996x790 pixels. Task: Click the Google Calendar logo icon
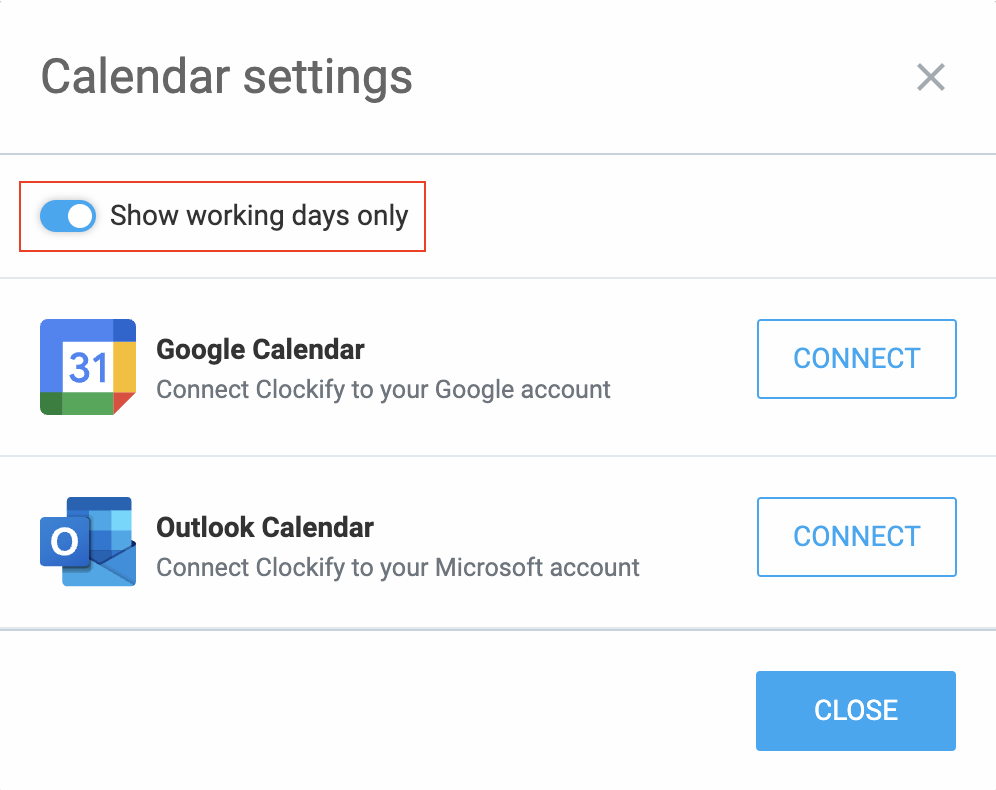click(88, 366)
